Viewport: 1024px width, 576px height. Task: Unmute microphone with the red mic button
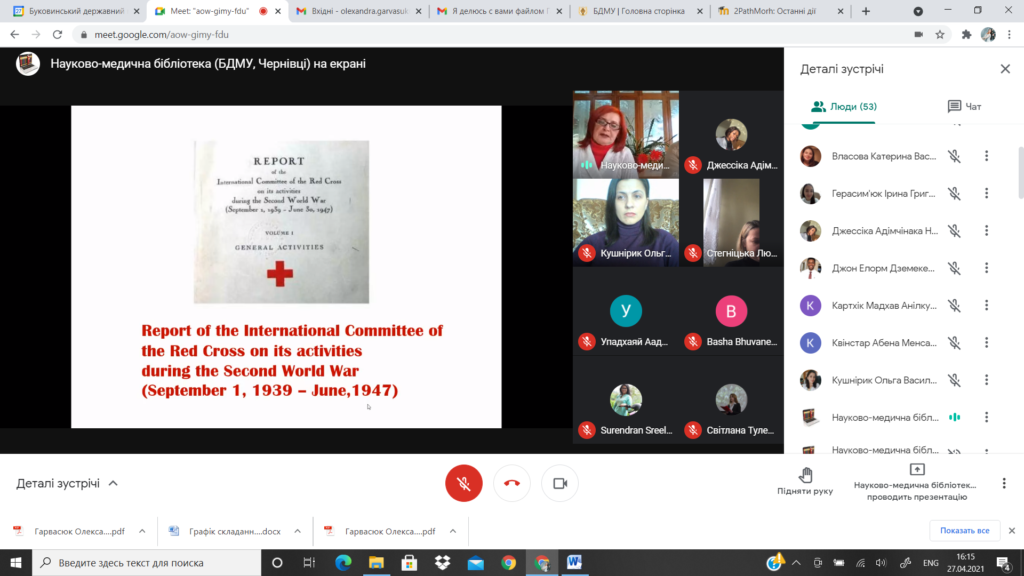coord(464,483)
